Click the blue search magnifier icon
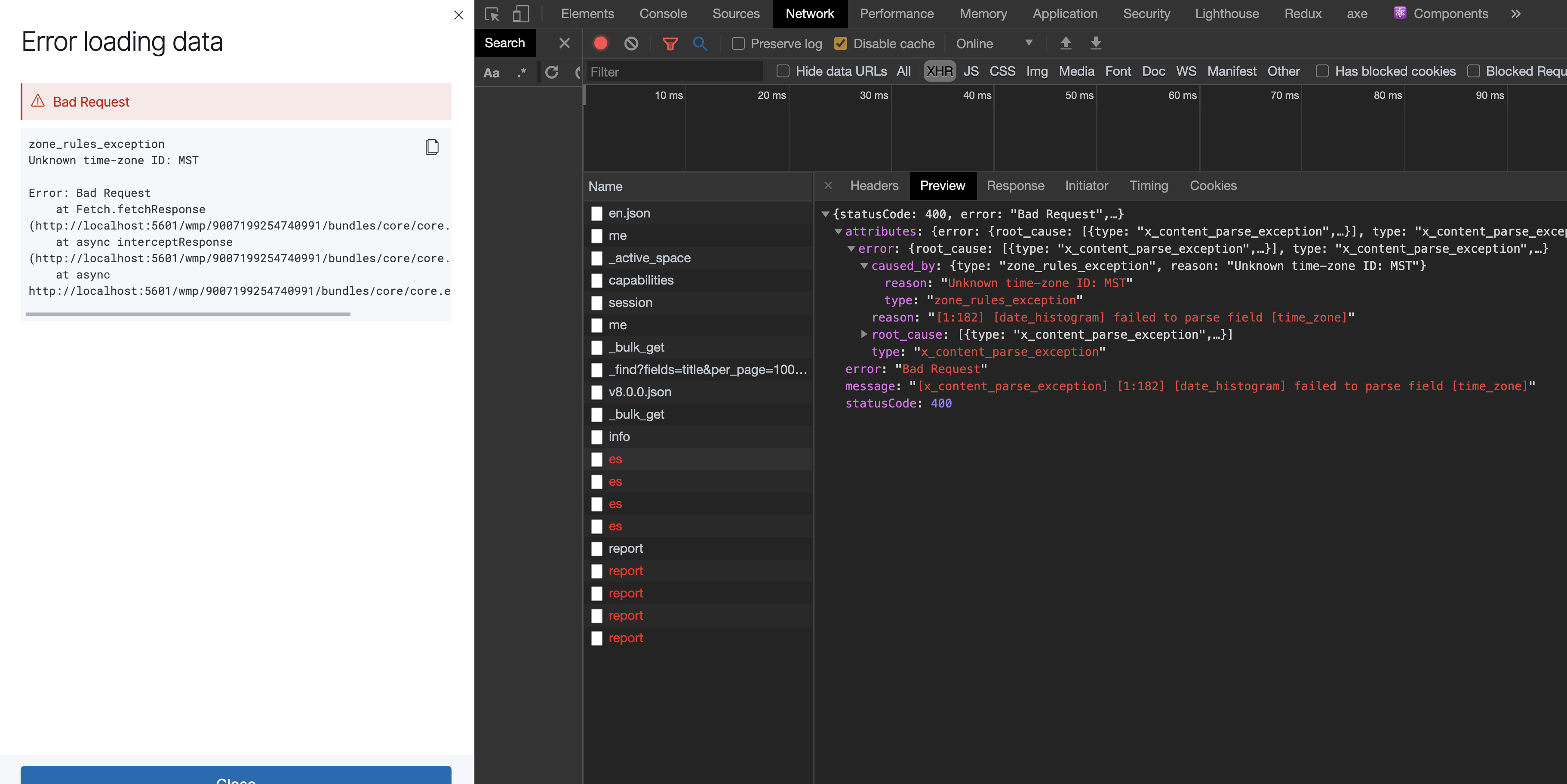The height and width of the screenshot is (784, 1567). pyautogui.click(x=700, y=43)
